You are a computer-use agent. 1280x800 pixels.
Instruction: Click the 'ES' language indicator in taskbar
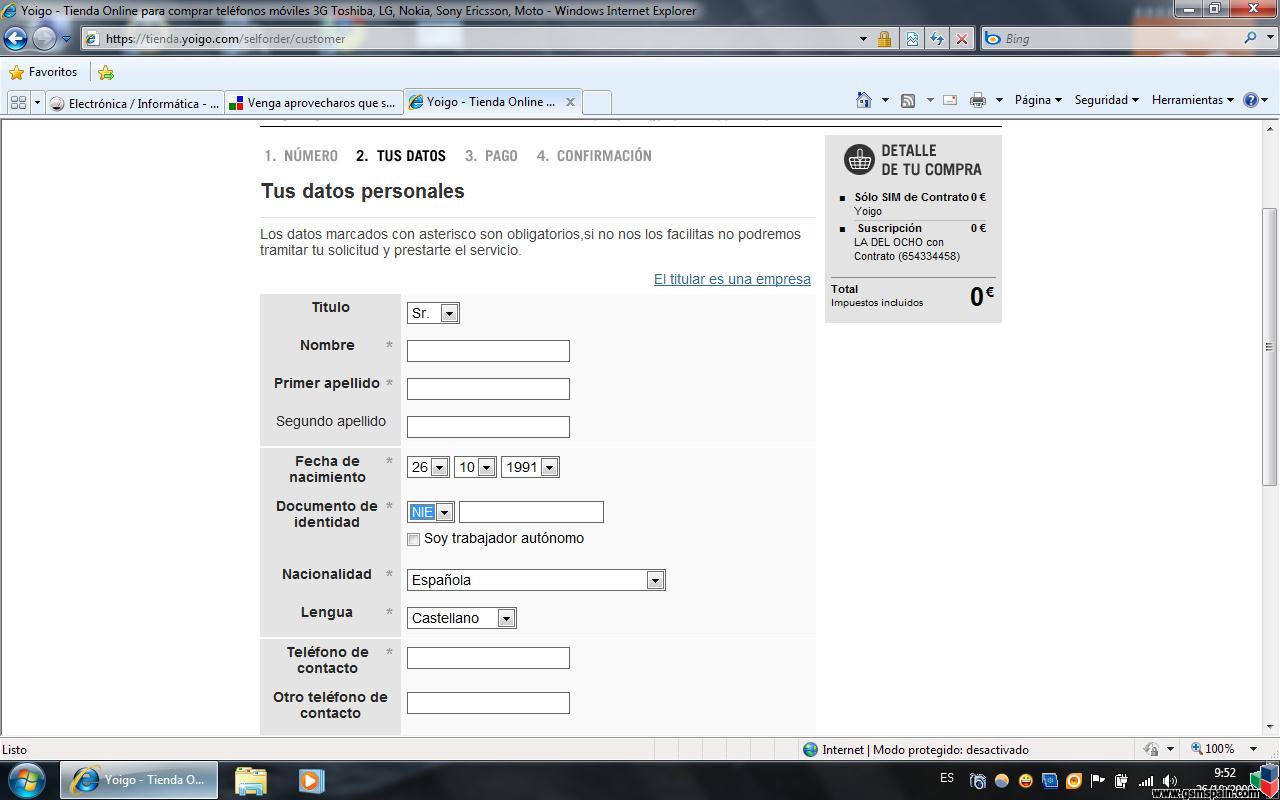click(947, 778)
